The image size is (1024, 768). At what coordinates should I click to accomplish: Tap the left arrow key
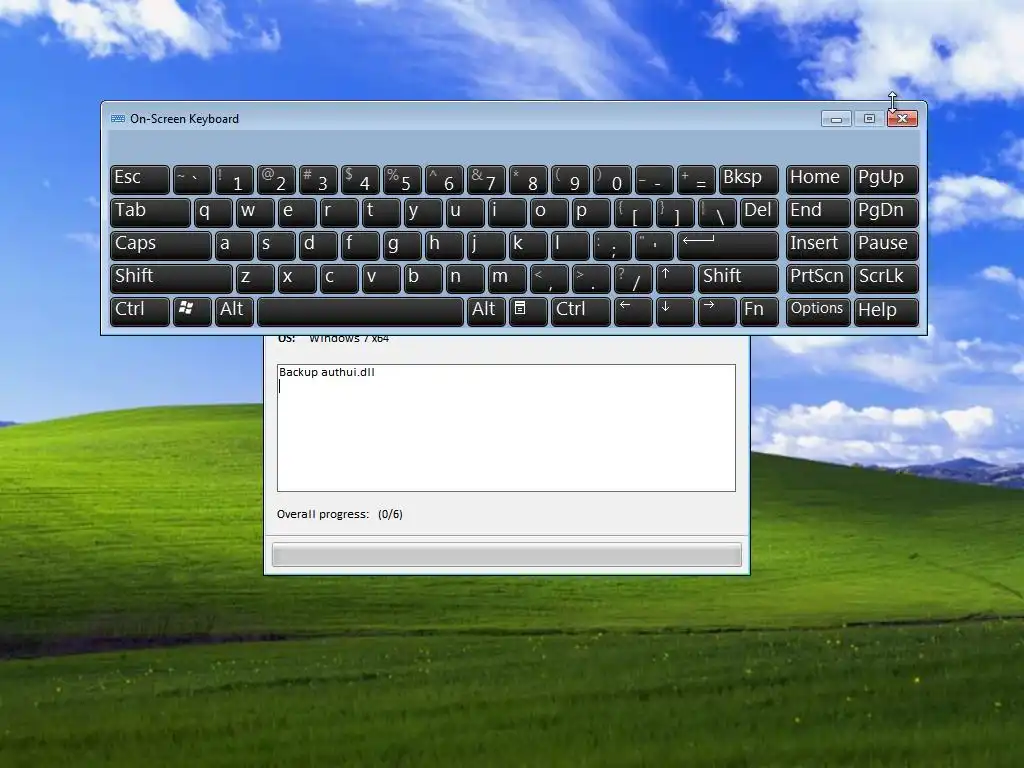(x=633, y=311)
